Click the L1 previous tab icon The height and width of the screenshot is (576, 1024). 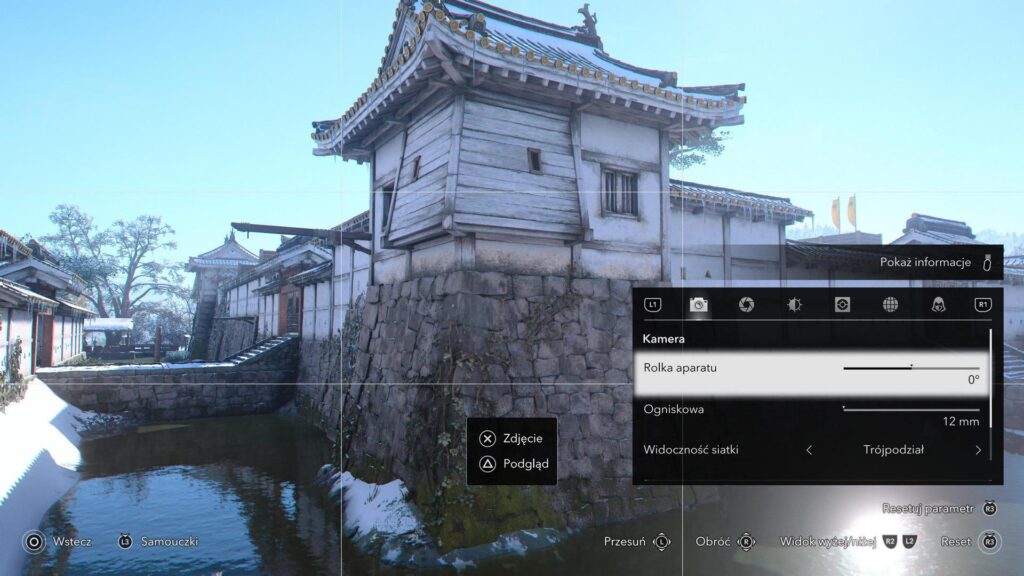(x=653, y=305)
